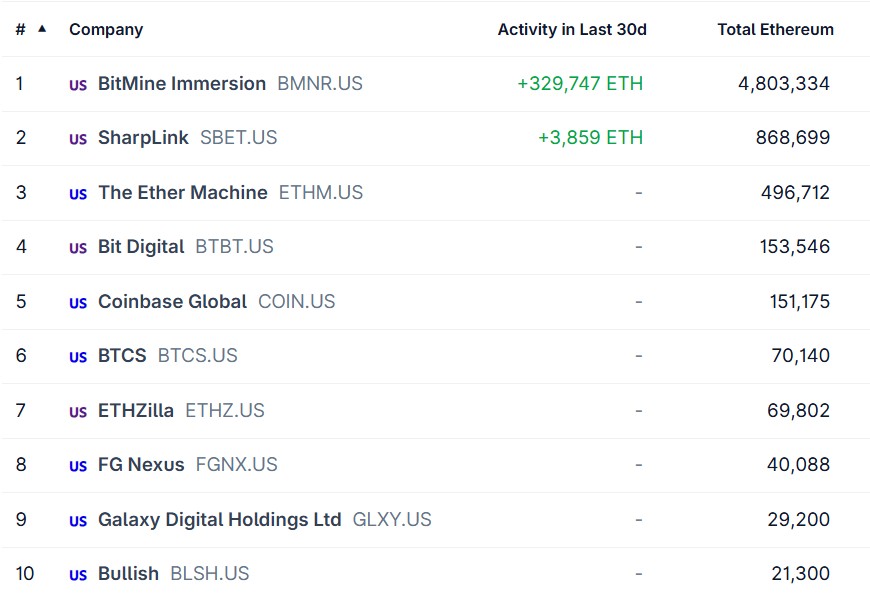Select the US flag icon next to SharpLink
Viewport: 870px width, 600px height.
coord(77,138)
